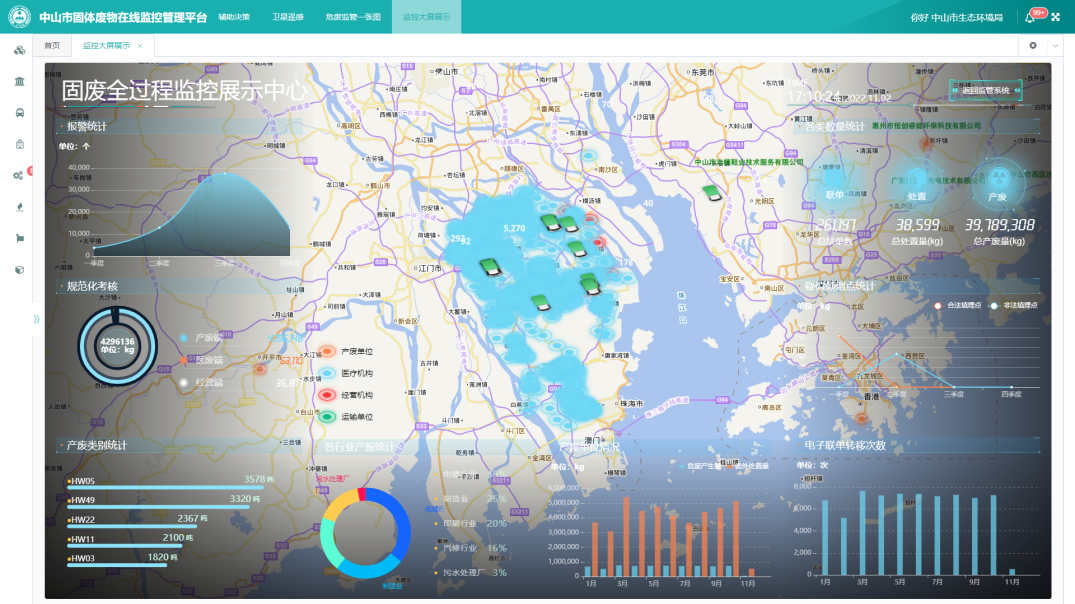Toggle the 医废端 donut legend
Viewport: 1075px width, 604px height.
point(202,360)
